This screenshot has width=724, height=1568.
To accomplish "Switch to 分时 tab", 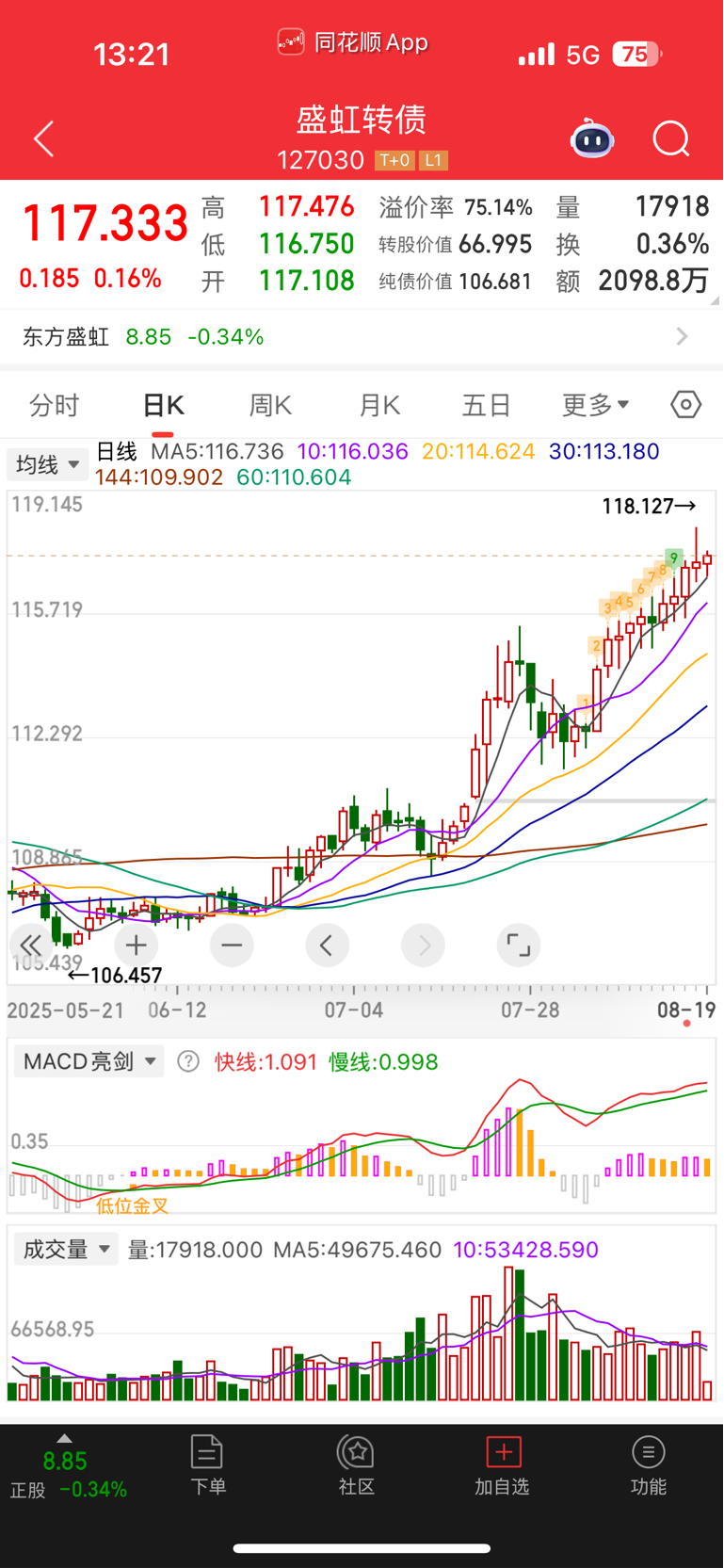I will pyautogui.click(x=55, y=405).
